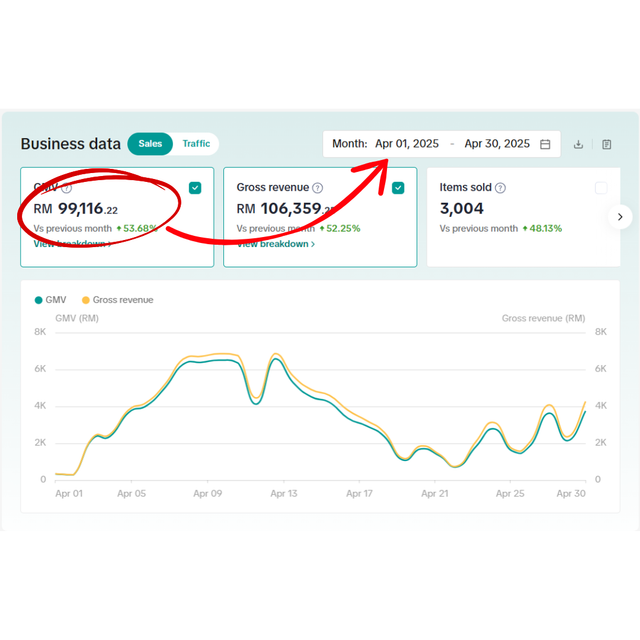Select the RM 106,359 gross revenue value
This screenshot has width=640, height=640.
click(286, 209)
